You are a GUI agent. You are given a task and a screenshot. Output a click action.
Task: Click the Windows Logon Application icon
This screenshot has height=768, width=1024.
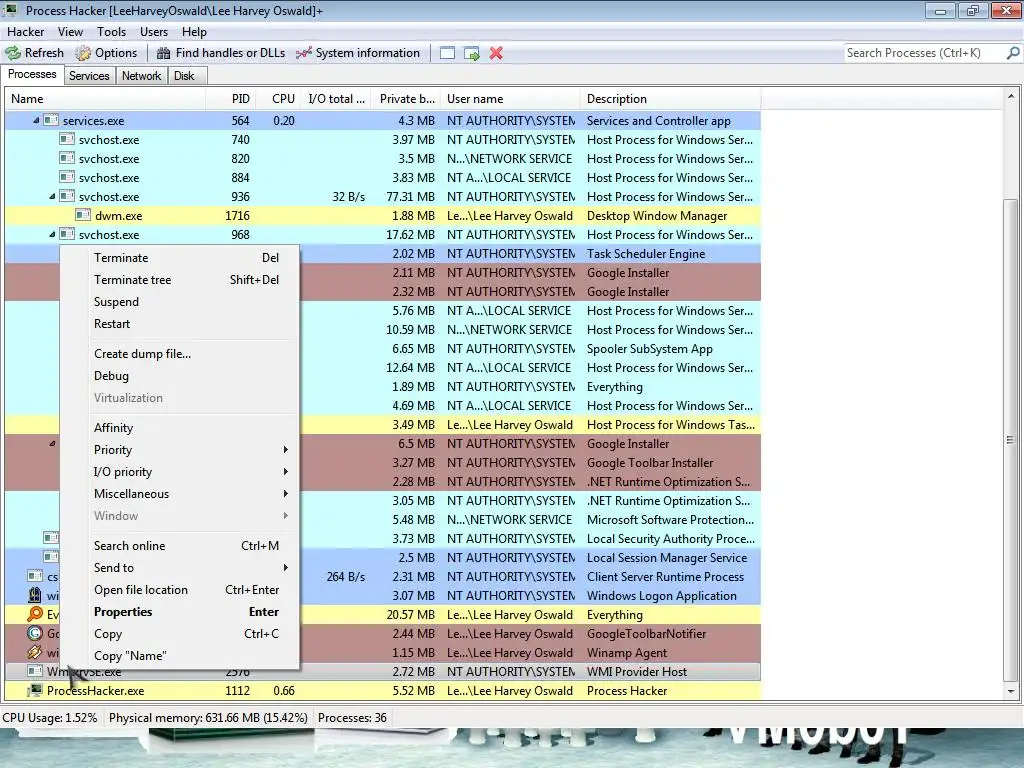(x=35, y=596)
